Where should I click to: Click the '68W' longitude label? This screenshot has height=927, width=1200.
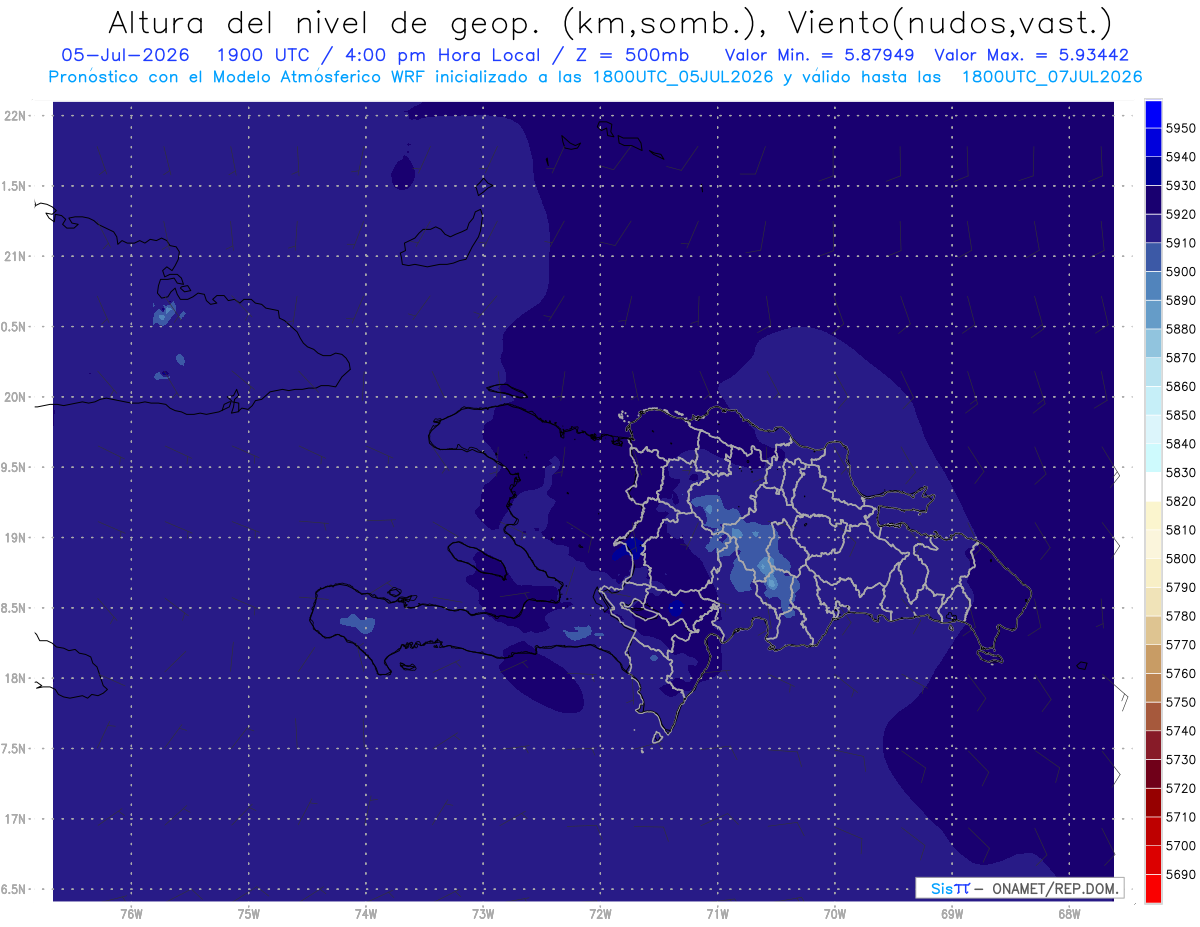[x=1069, y=914]
